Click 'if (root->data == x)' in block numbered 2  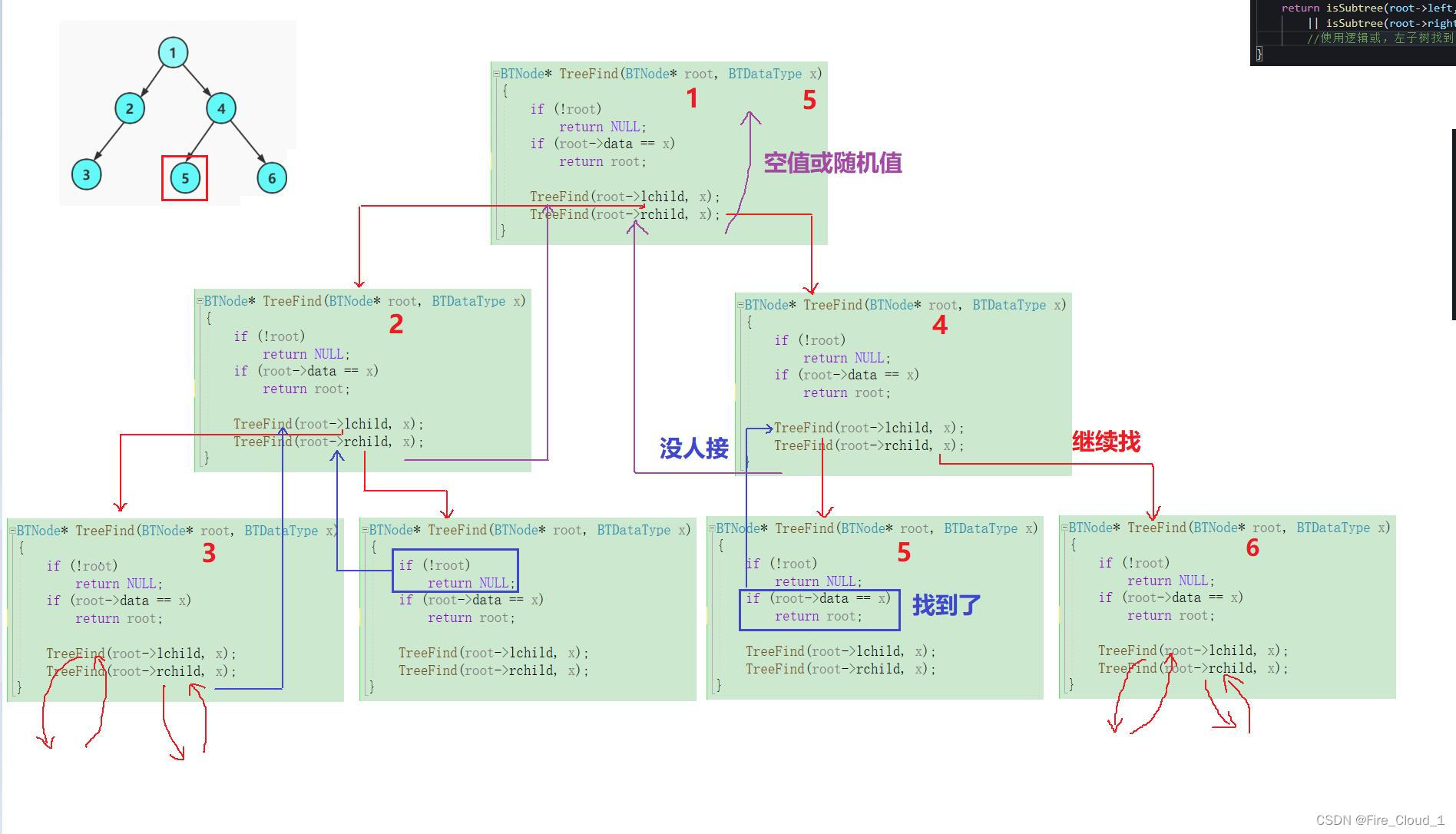pos(306,371)
